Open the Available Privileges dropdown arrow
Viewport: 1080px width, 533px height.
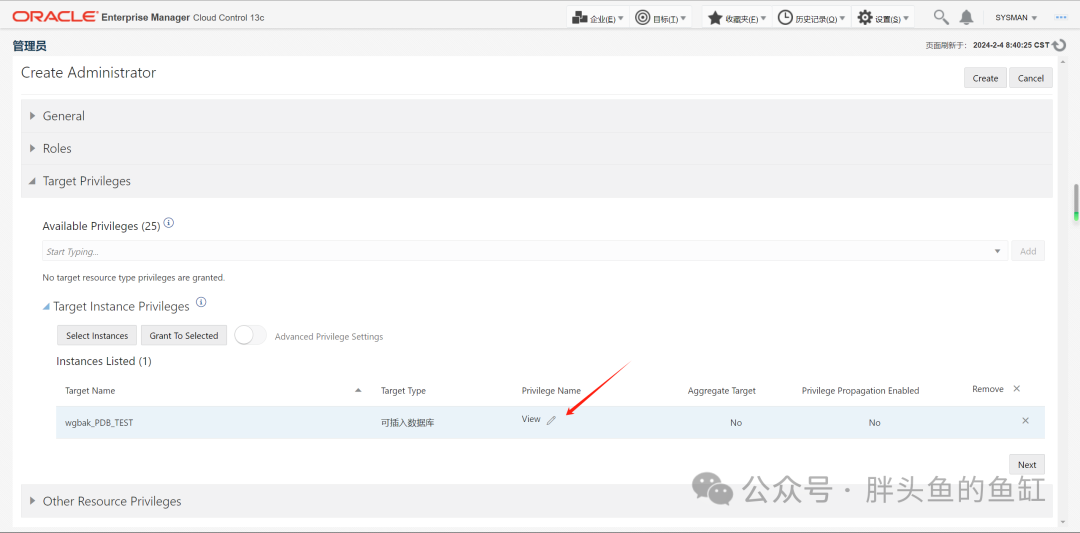pos(997,251)
